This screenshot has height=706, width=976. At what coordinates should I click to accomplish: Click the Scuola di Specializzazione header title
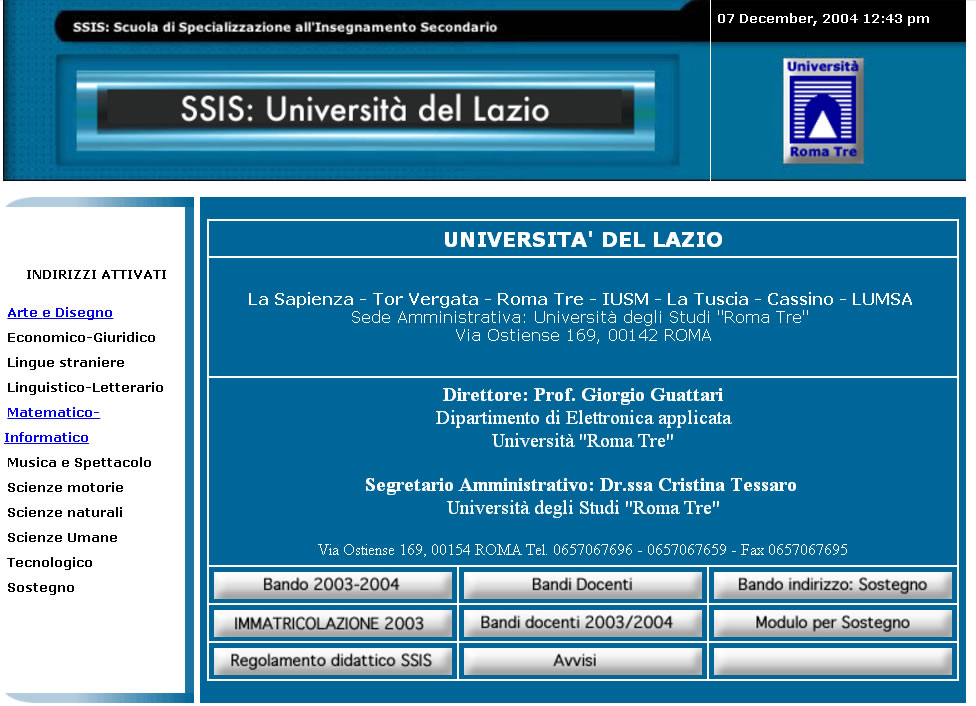tap(285, 27)
